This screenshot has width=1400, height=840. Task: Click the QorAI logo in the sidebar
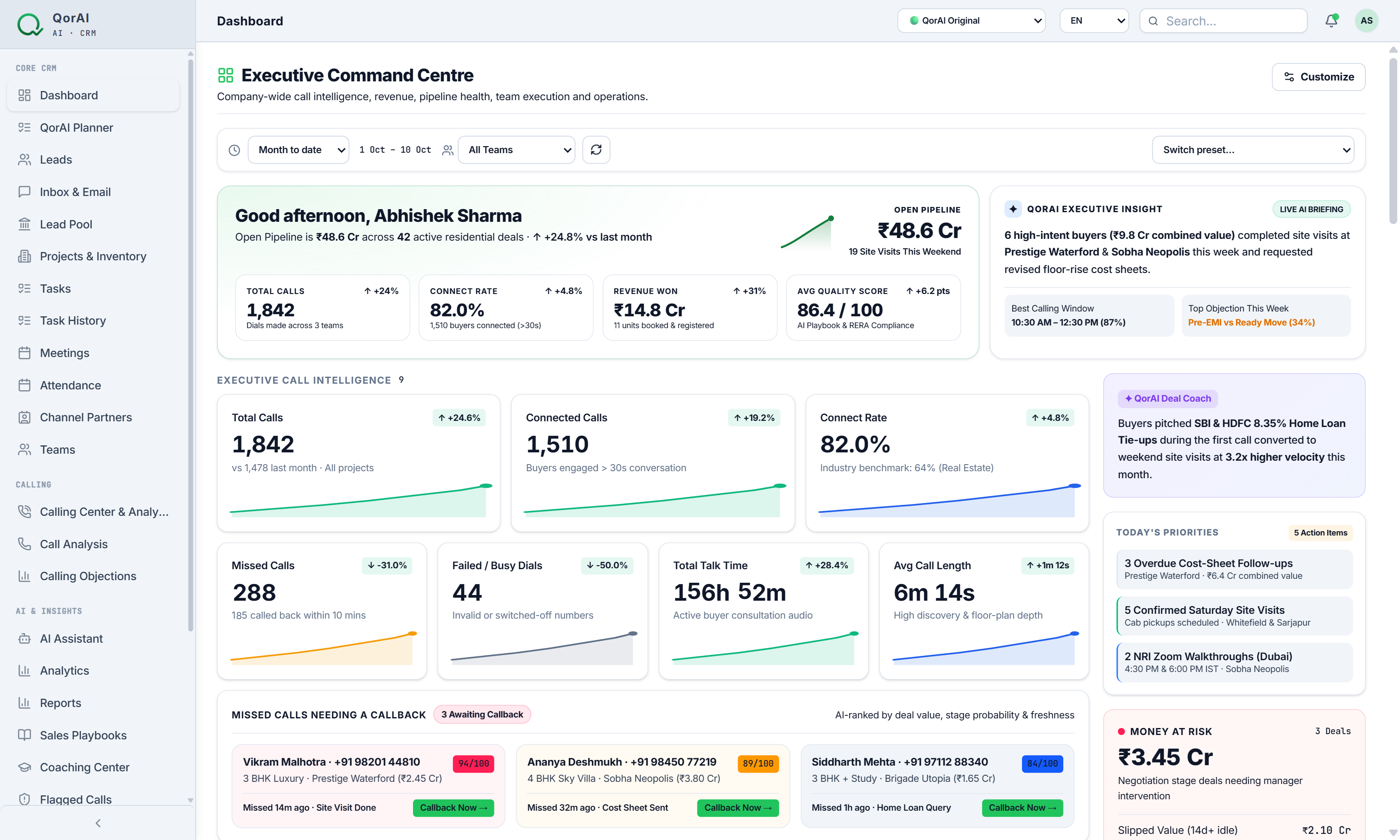(29, 24)
